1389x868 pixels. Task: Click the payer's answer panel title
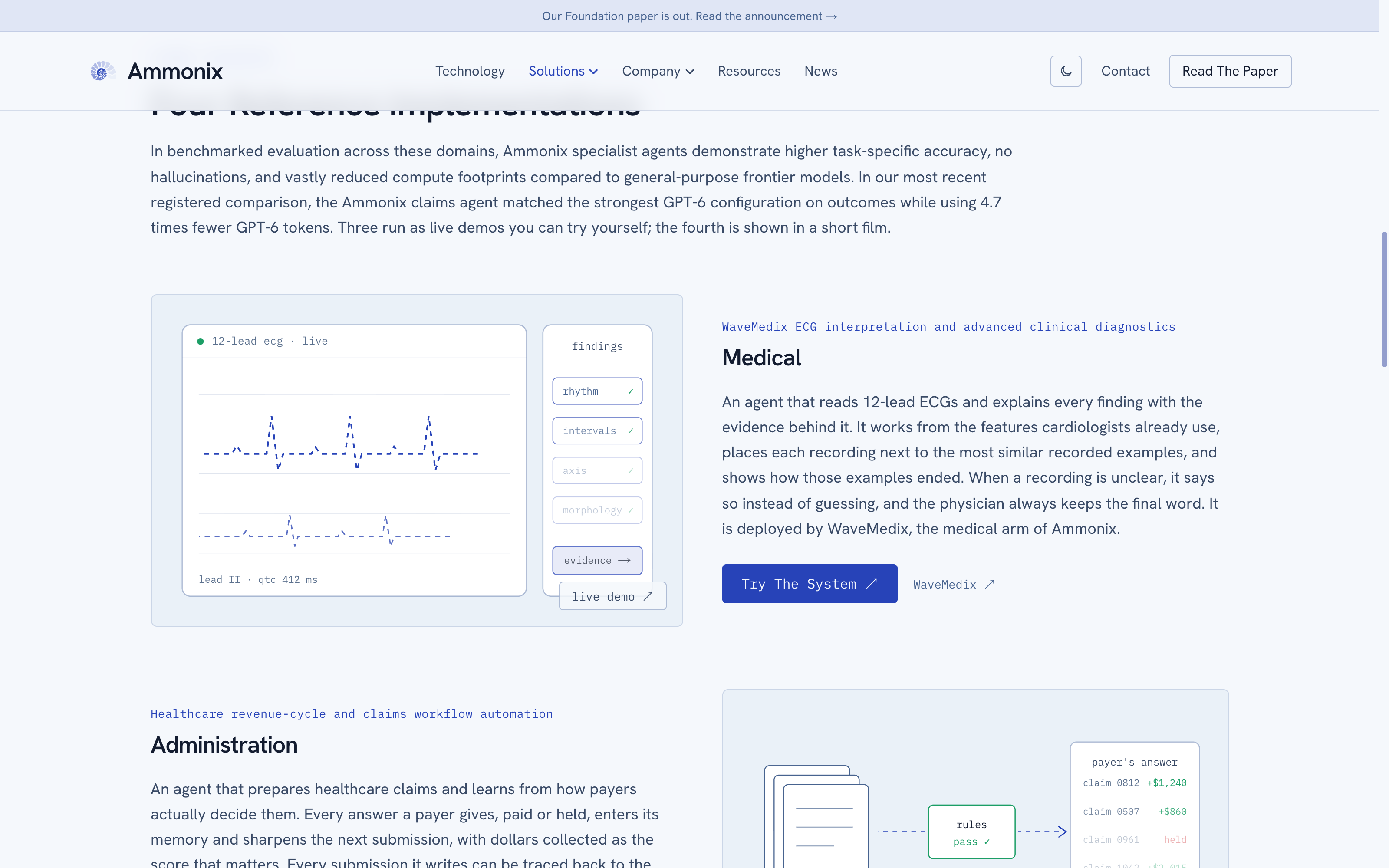[1134, 763]
